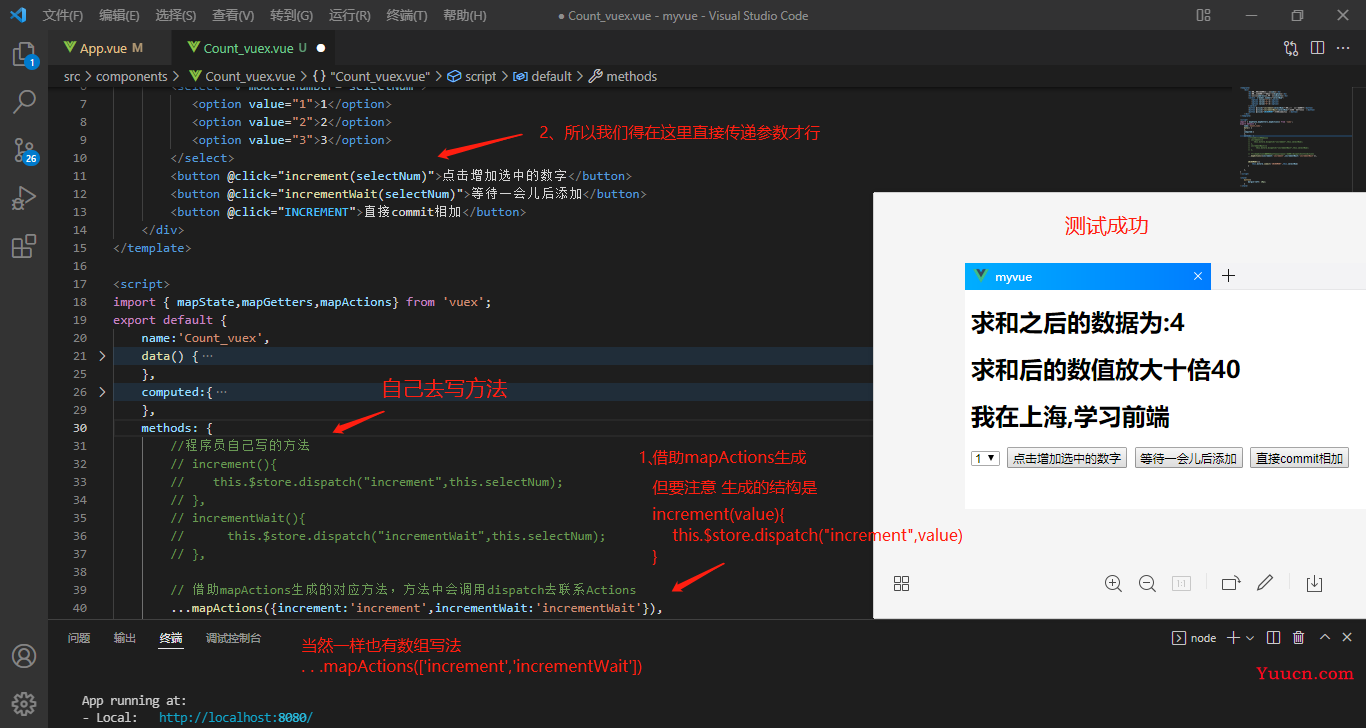This screenshot has width=1366, height=728.
Task: Switch to the 输出 panel tab
Action: coord(125,638)
